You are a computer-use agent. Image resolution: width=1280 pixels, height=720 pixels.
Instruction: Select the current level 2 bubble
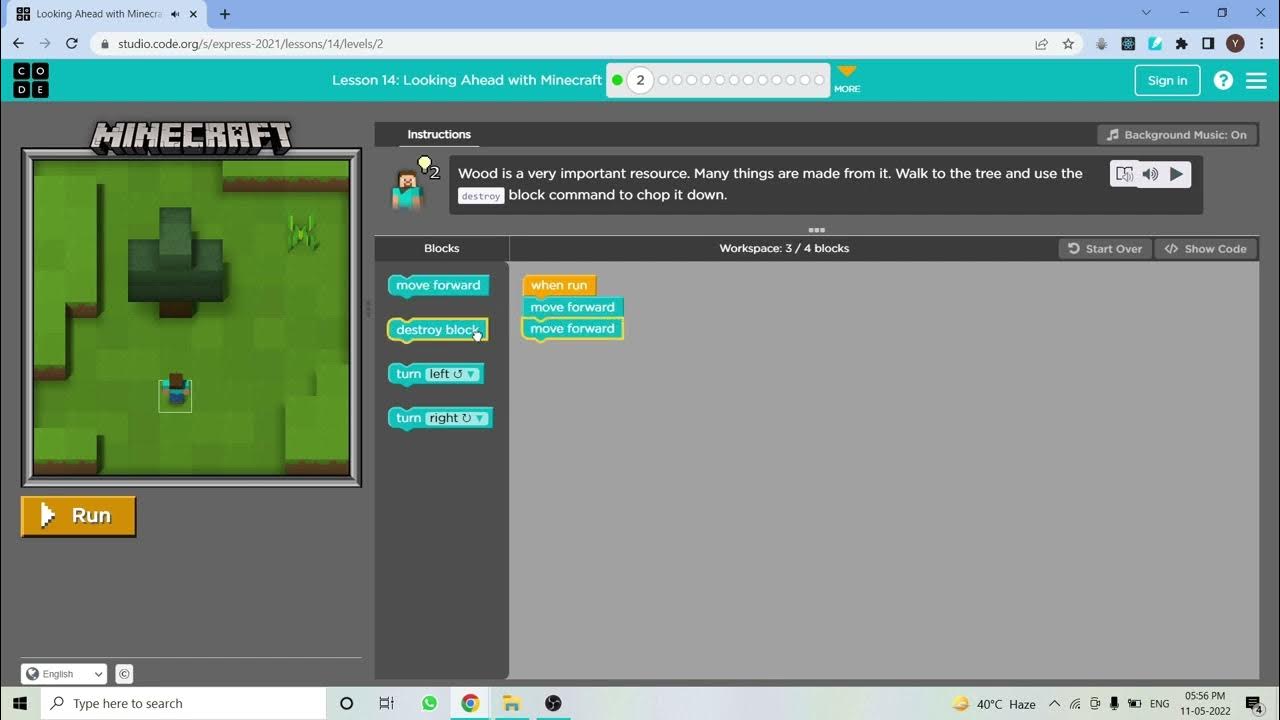640,80
